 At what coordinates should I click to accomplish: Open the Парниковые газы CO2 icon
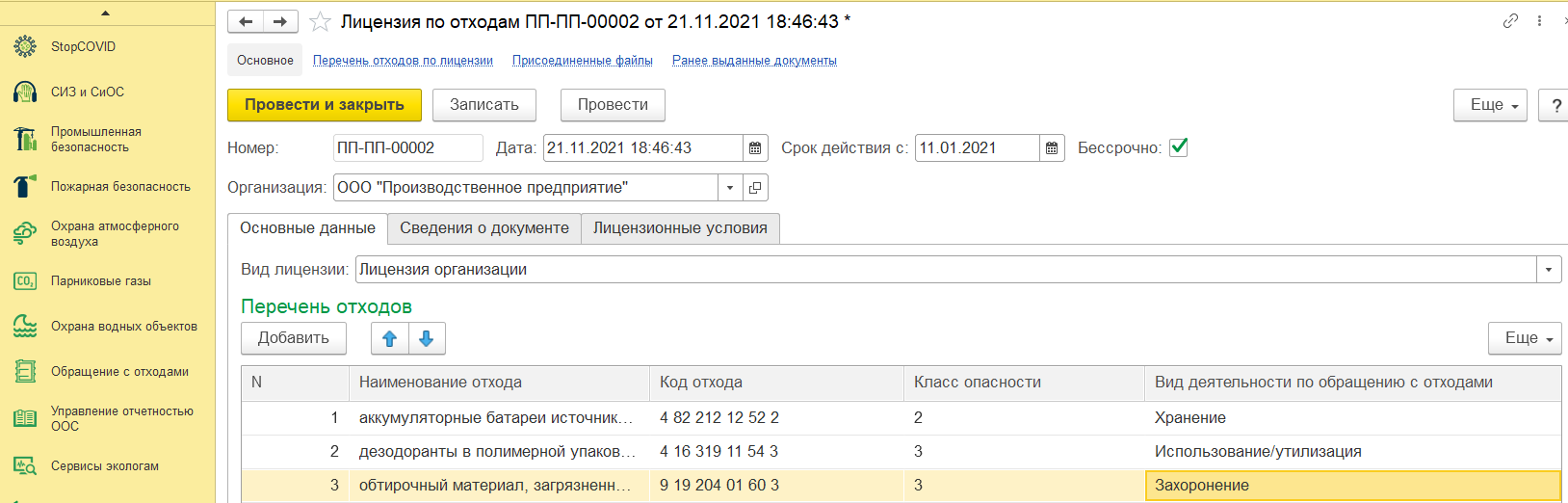pos(25,280)
